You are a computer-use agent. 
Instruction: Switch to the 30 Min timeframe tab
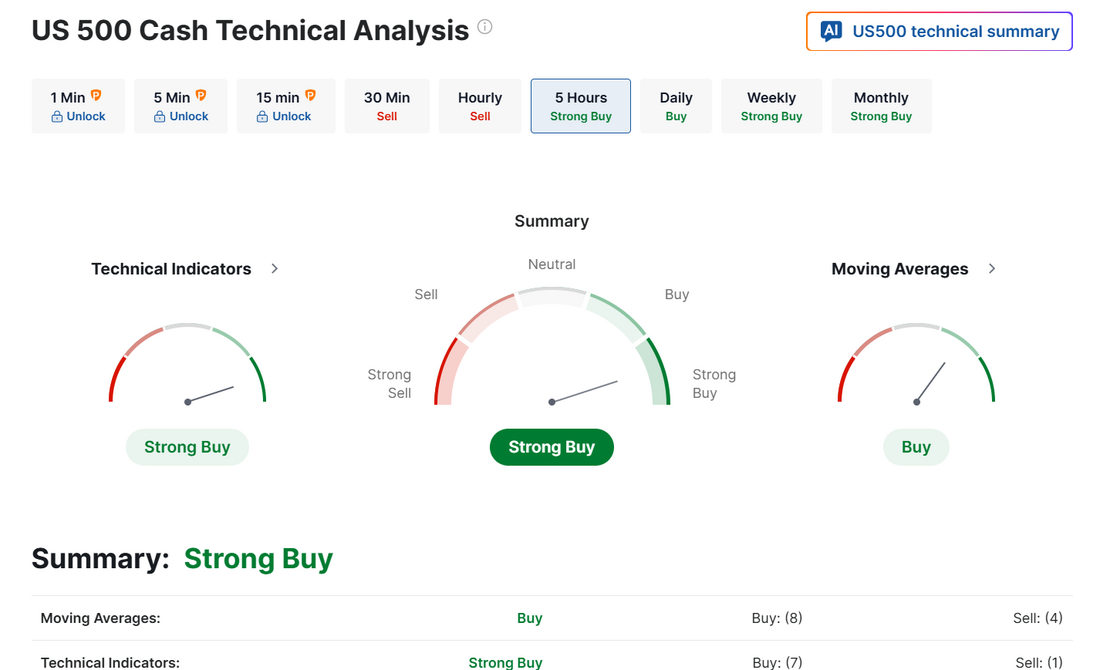pos(387,106)
